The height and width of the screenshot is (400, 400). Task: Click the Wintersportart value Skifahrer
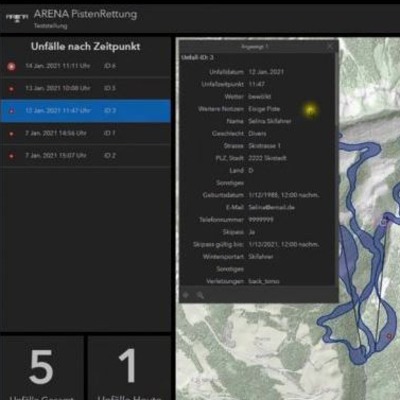point(261,257)
